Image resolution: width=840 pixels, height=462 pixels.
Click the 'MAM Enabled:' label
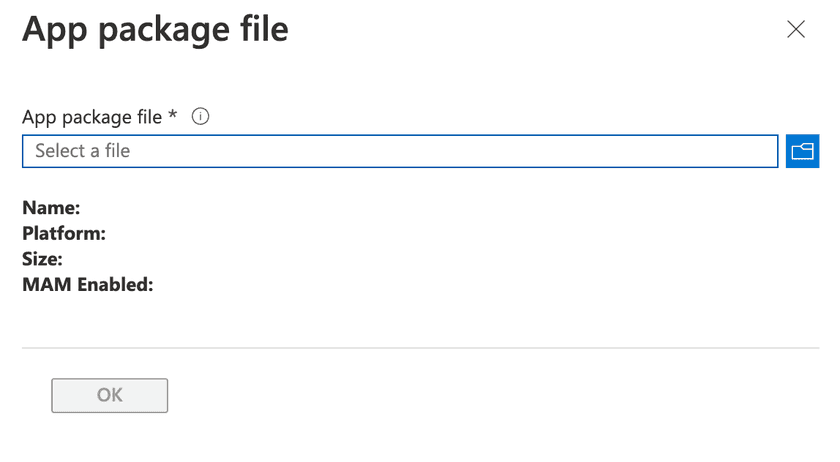87,286
